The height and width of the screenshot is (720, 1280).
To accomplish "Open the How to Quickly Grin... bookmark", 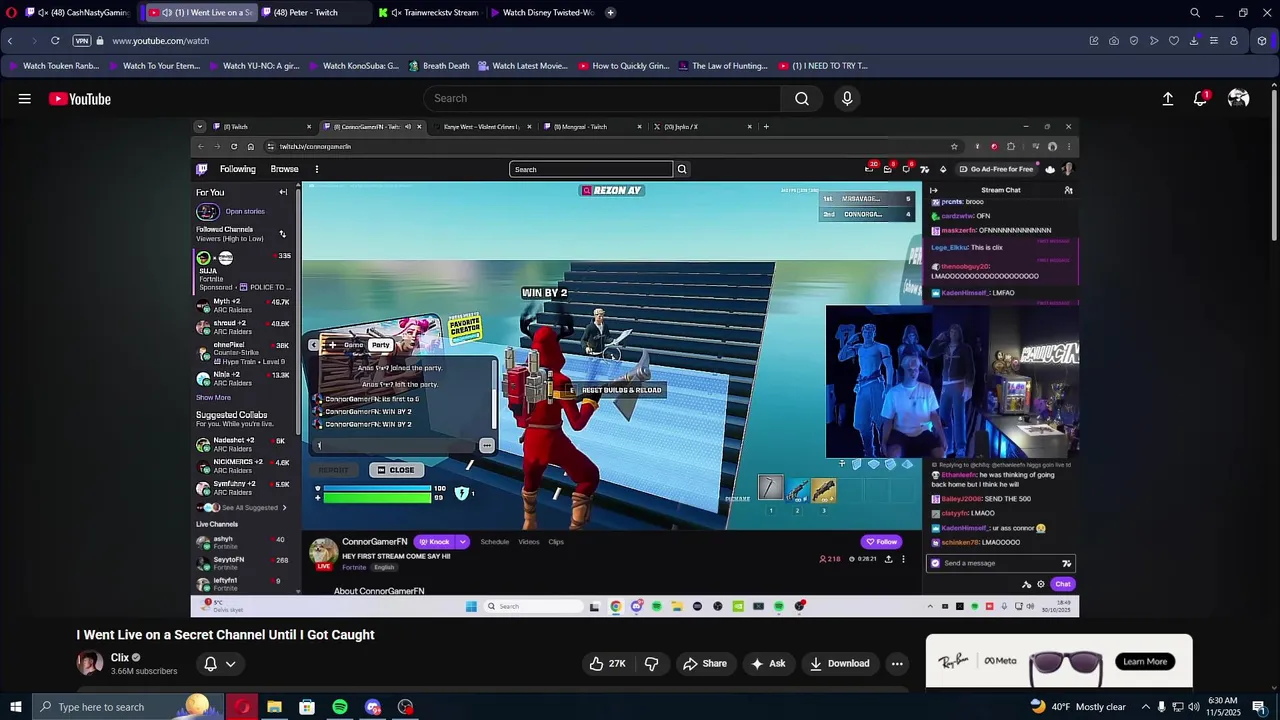I will (623, 66).
